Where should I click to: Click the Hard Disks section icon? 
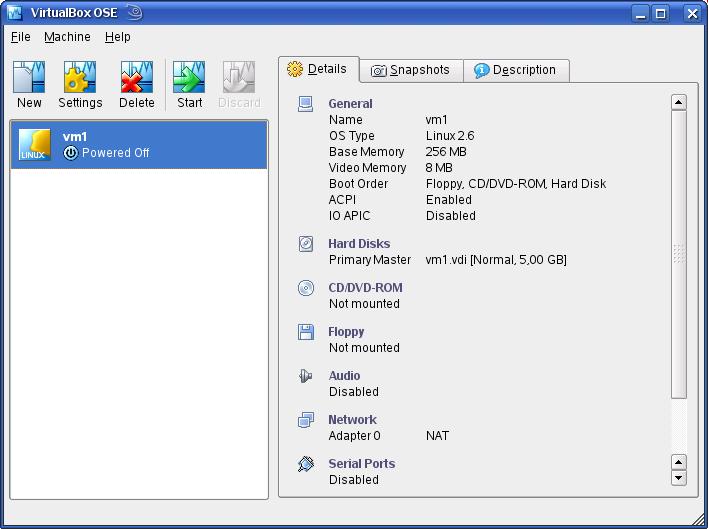point(306,244)
